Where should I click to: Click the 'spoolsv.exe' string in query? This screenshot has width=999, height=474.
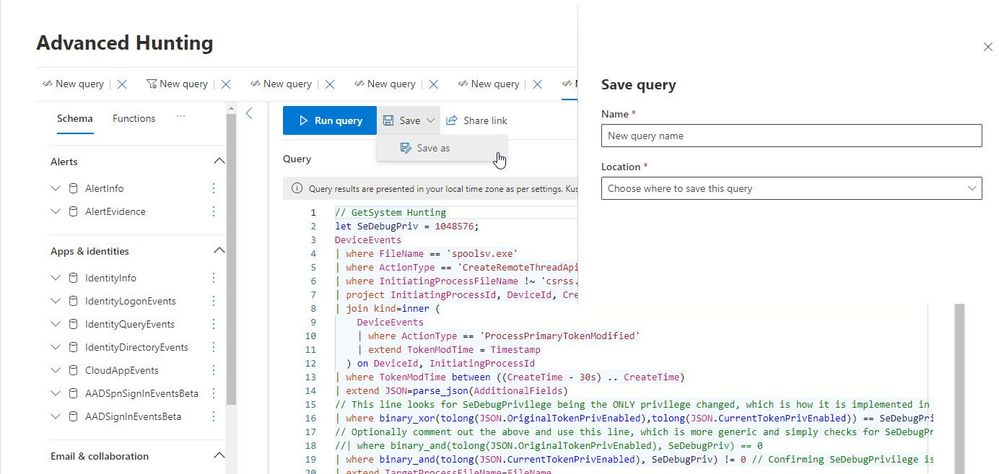click(x=482, y=254)
